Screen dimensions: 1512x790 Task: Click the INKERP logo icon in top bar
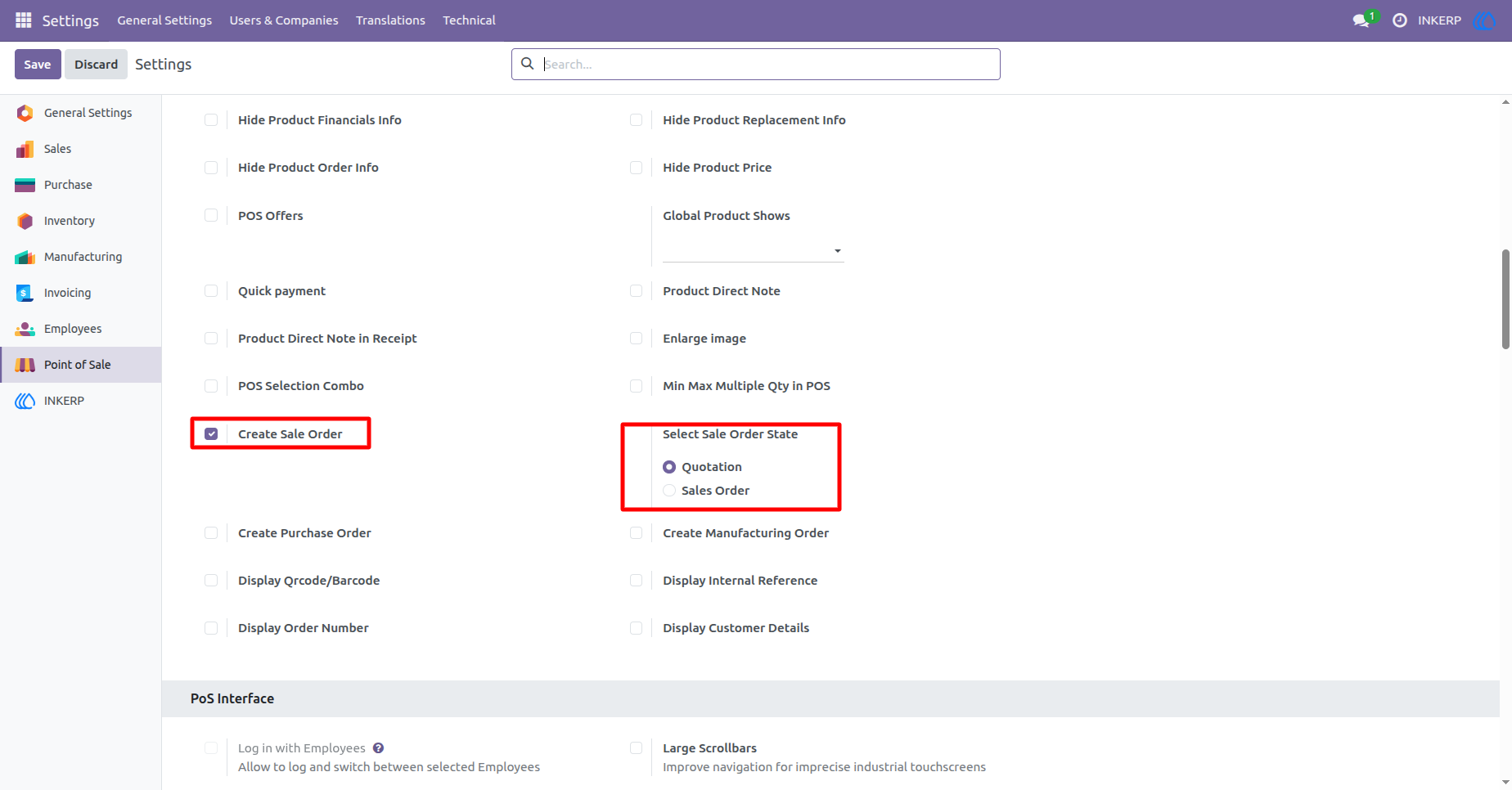click(x=1483, y=20)
